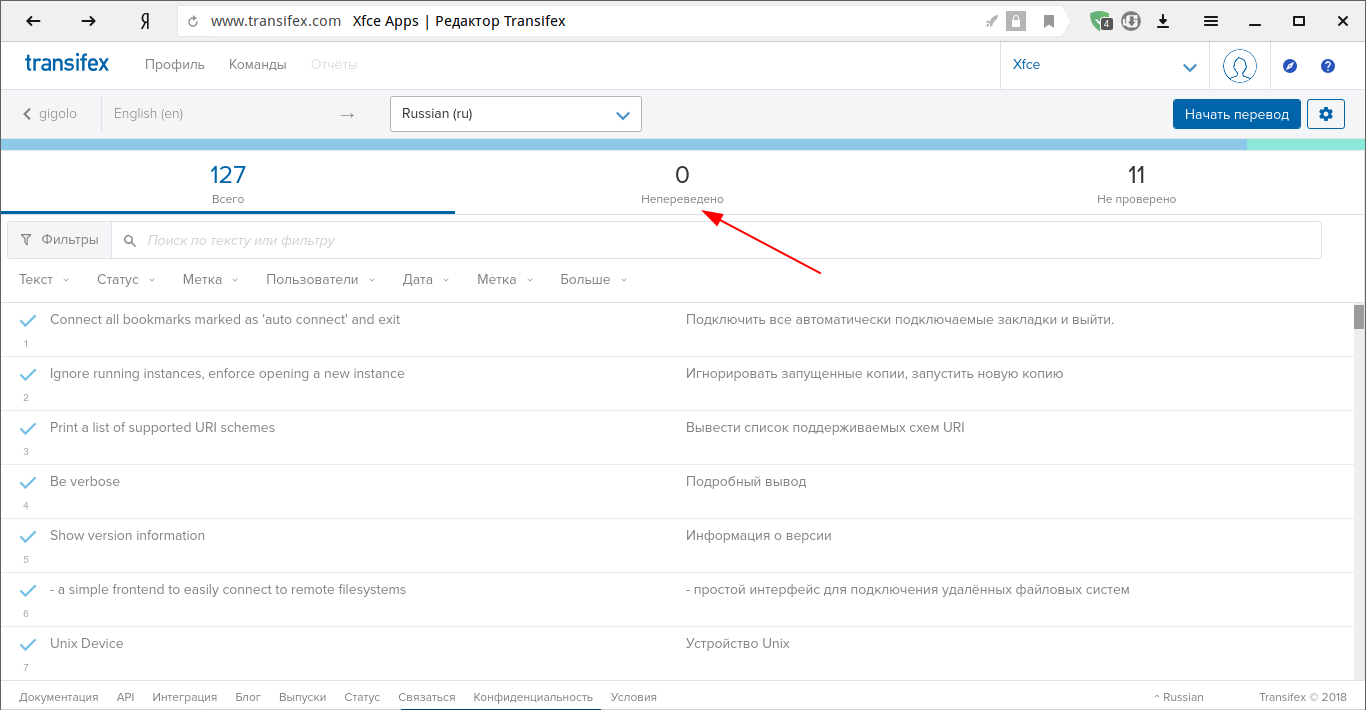
Task: Open the Russian (ru) language dropdown
Action: click(515, 114)
